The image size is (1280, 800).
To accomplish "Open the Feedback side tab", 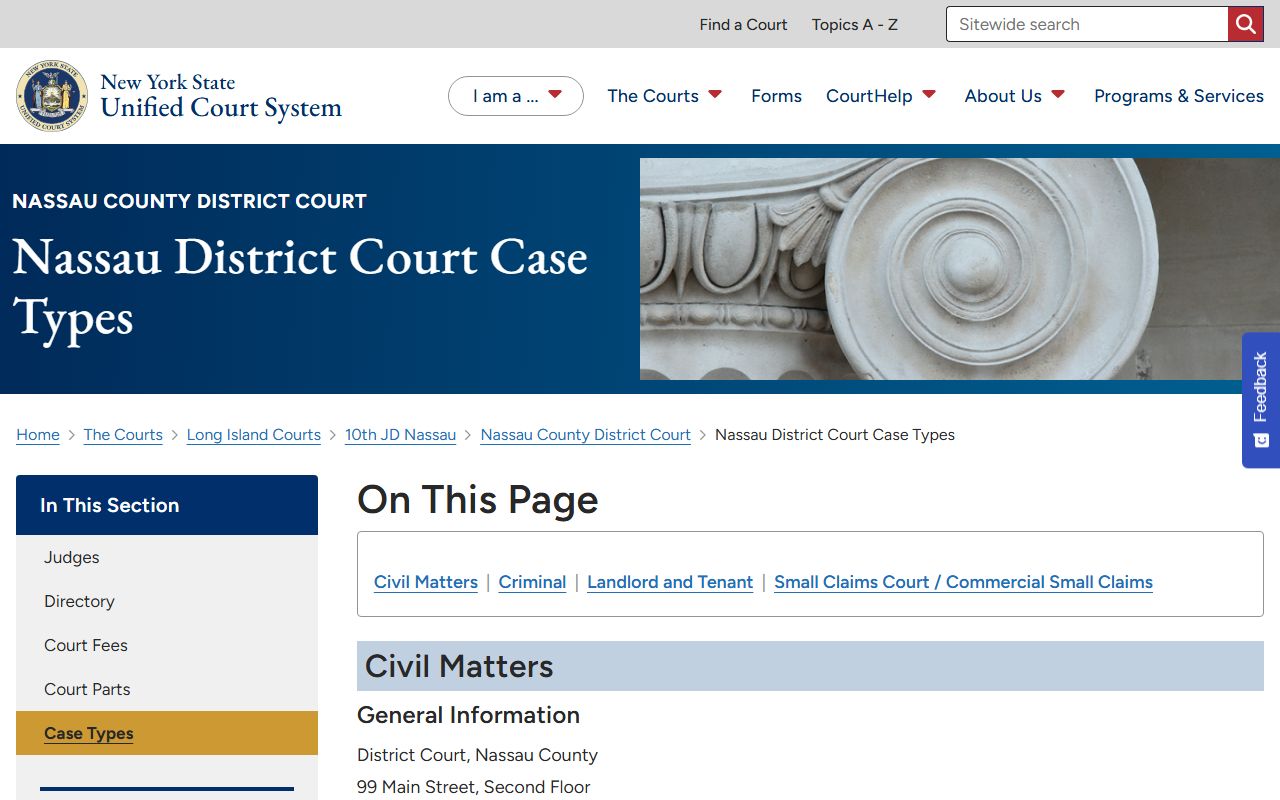I will (x=1261, y=400).
